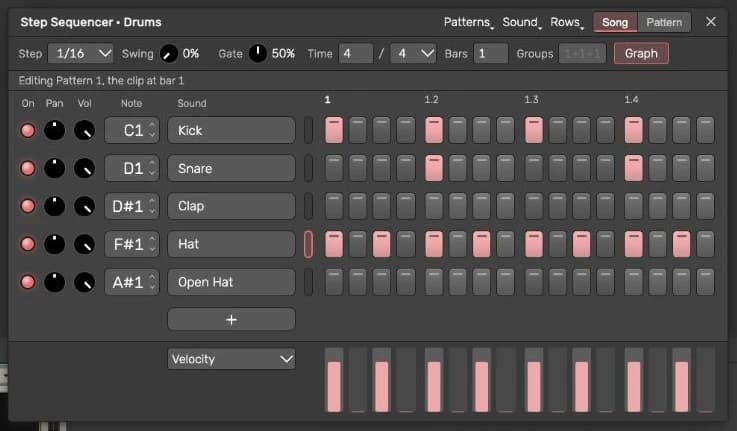The image size is (737, 431).
Task: Click the Kick row Vol knob
Action: coord(85,130)
